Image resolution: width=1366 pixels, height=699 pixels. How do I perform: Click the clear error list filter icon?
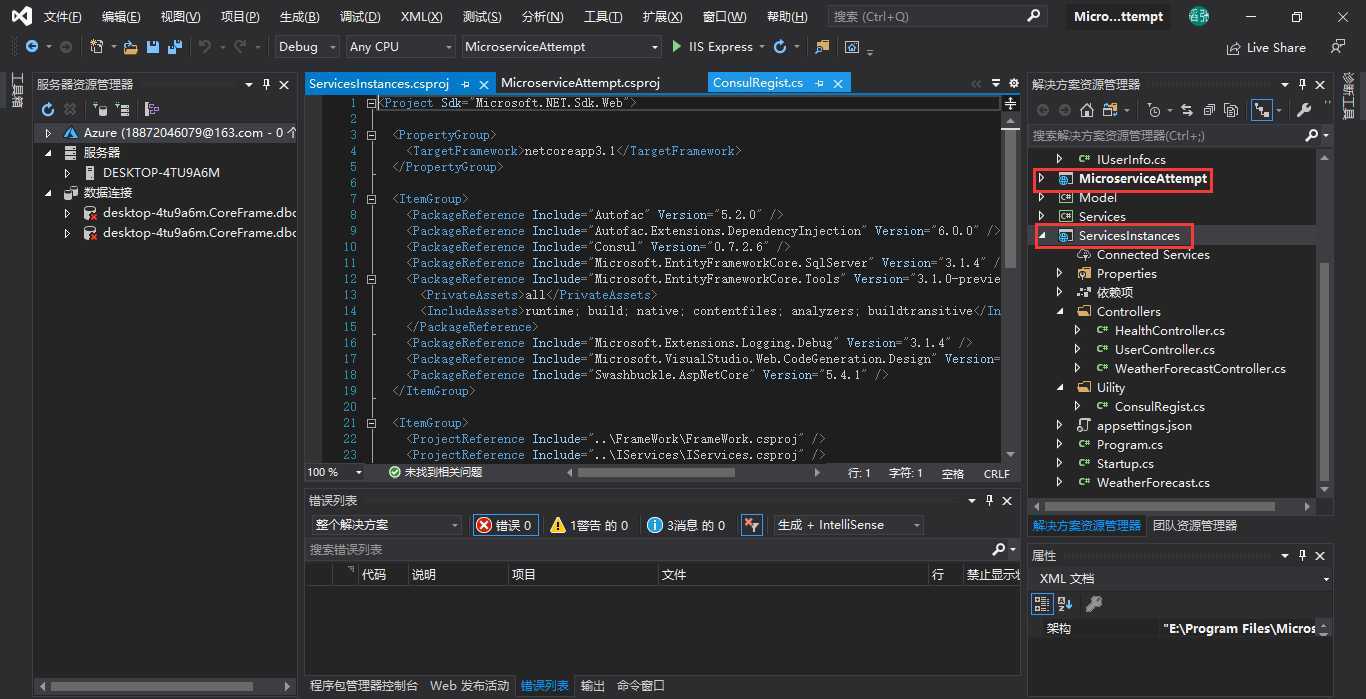pyautogui.click(x=752, y=525)
